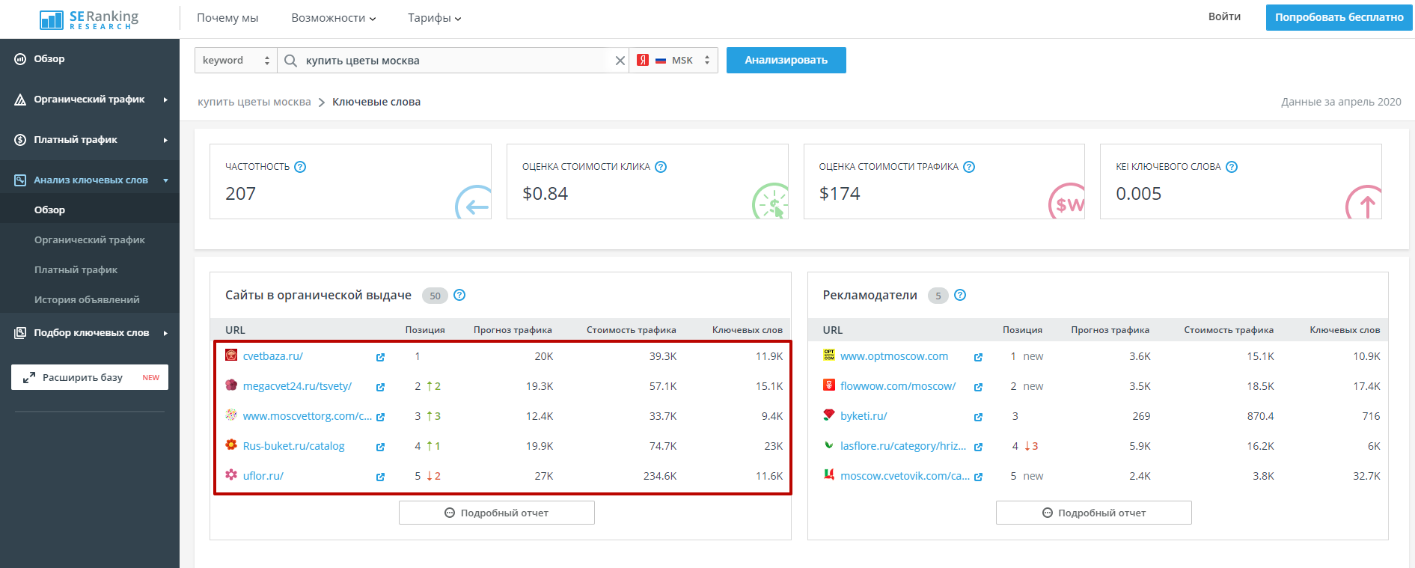Open the cvetbaza.ru/ link
Viewport: 1415px width, 568px height.
pyautogui.click(x=273, y=357)
